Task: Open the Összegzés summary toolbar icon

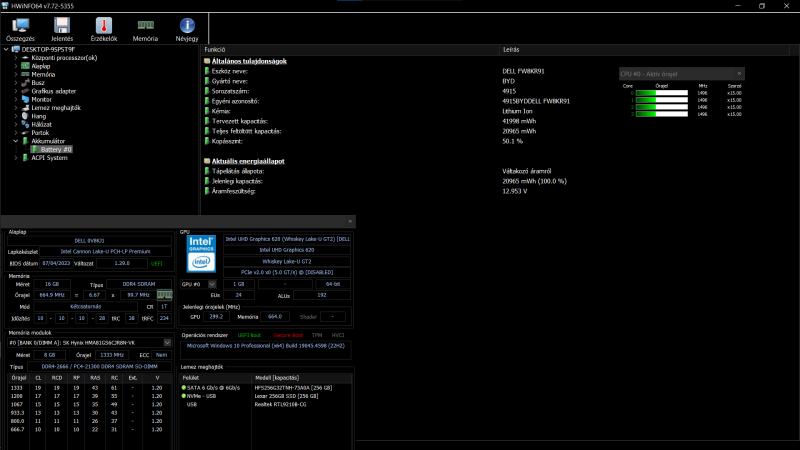Action: click(x=20, y=29)
